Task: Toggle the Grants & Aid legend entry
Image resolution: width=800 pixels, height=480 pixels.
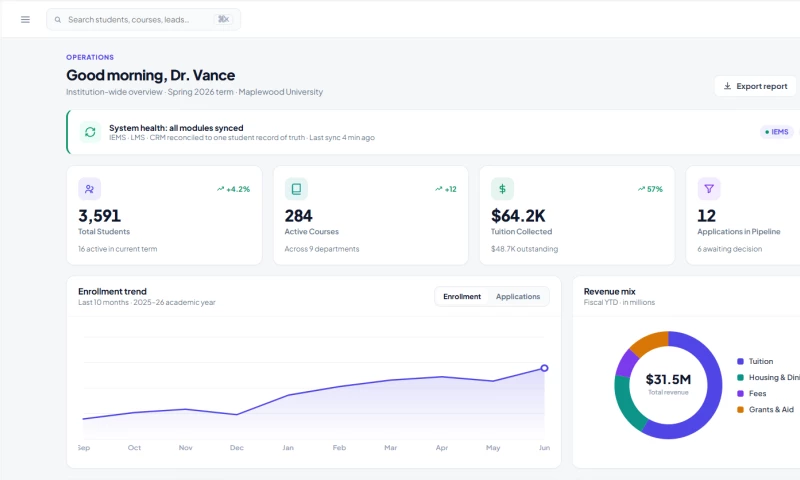Action: (765, 410)
